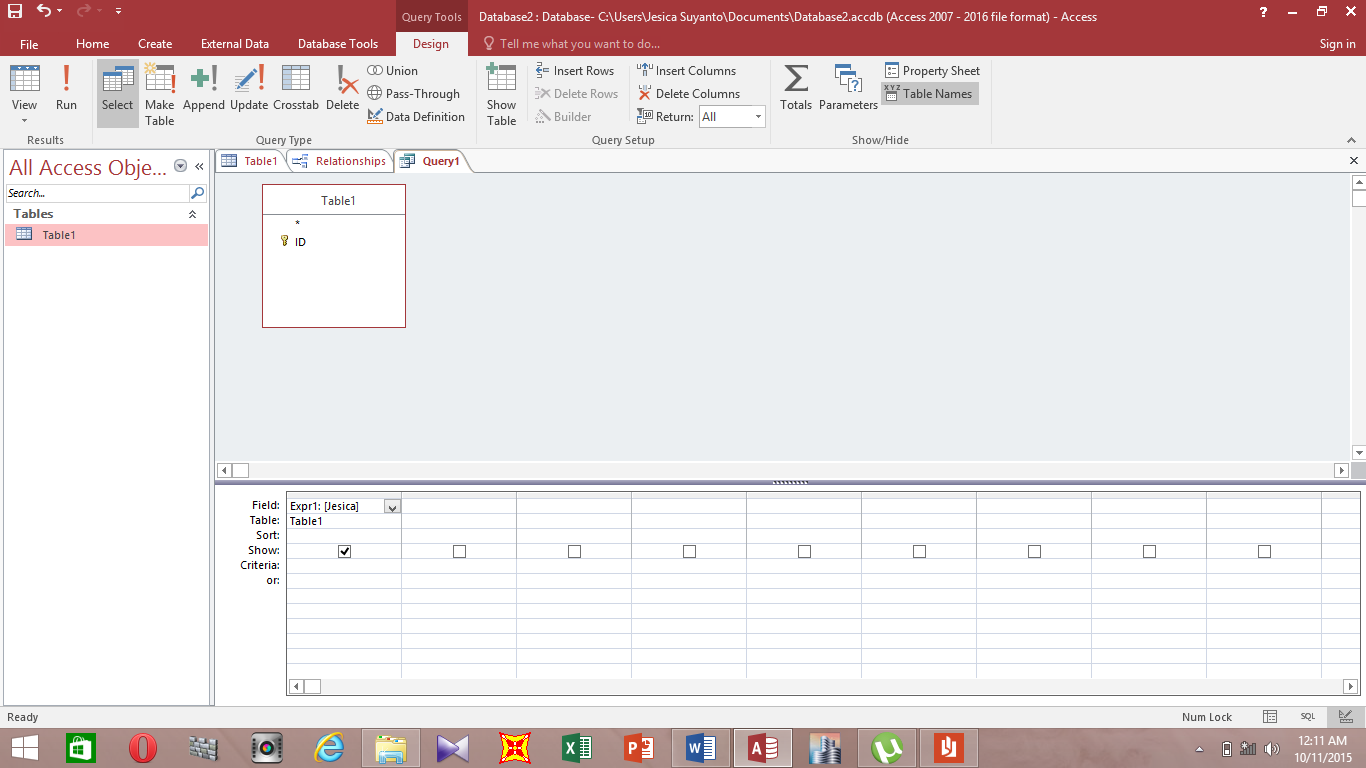Click the Design View status bar icon
Viewport: 1366px width, 768px height.
point(1346,717)
